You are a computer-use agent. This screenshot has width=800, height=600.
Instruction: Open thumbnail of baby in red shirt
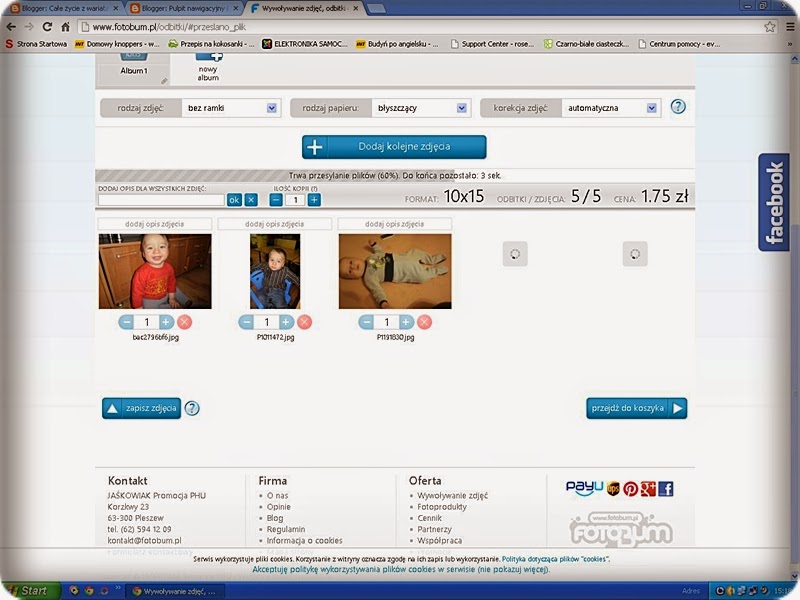point(155,271)
